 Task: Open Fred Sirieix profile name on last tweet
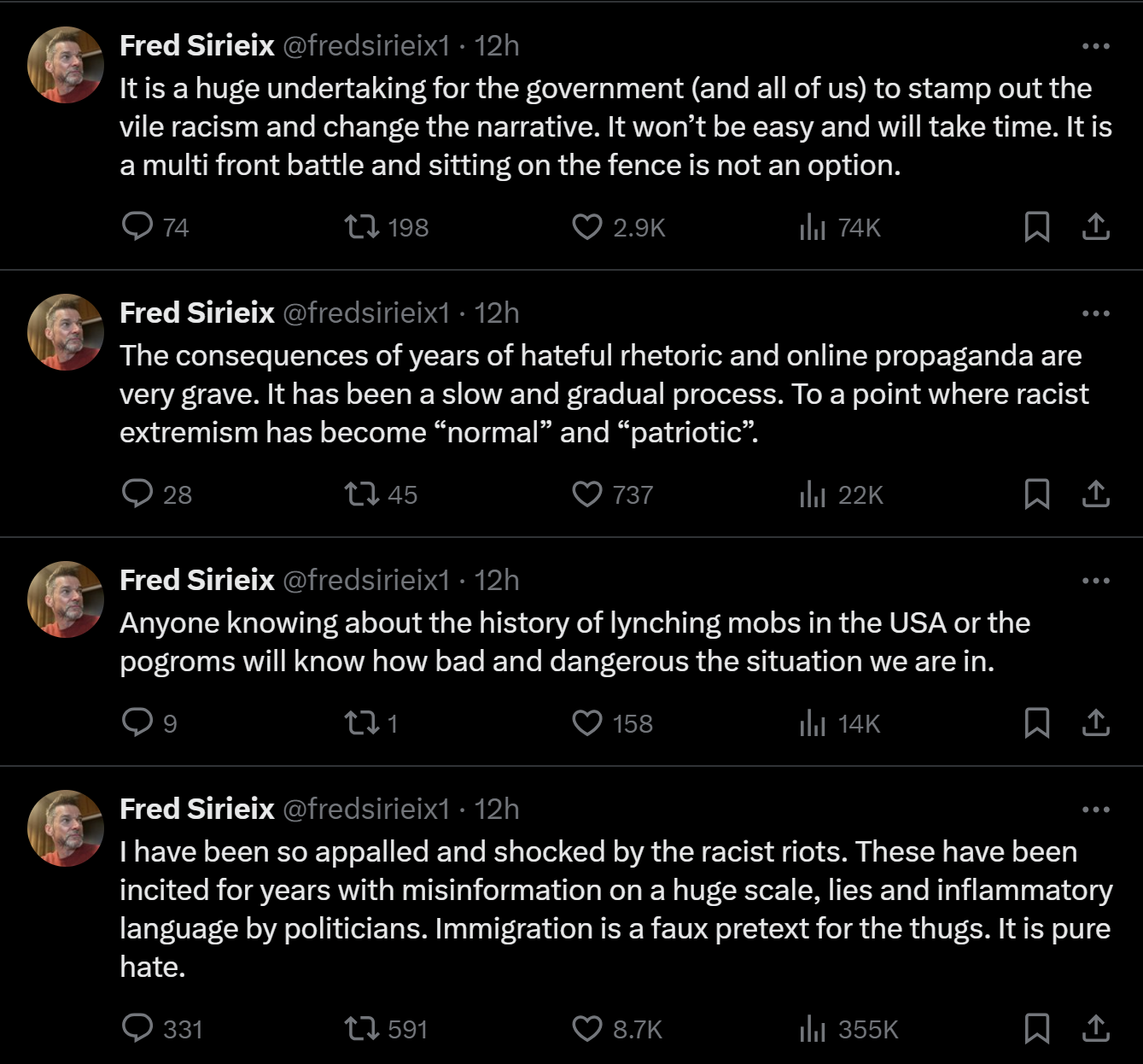pos(197,809)
